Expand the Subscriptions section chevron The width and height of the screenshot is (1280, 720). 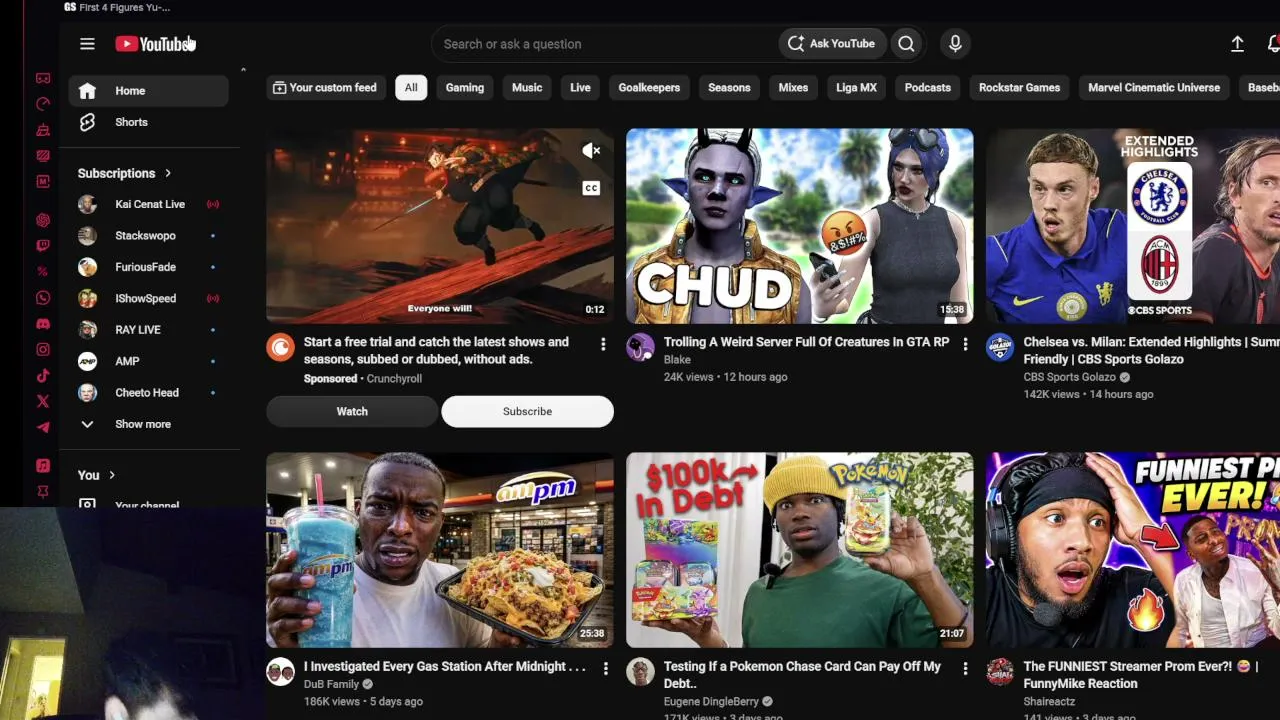click(168, 173)
